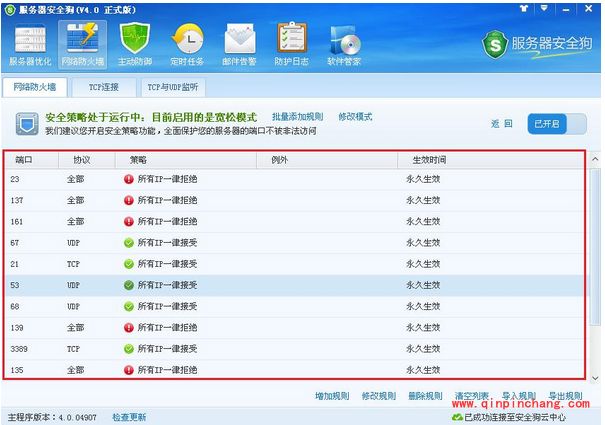Click the 返回 link
605x425 pixels.
coord(501,124)
